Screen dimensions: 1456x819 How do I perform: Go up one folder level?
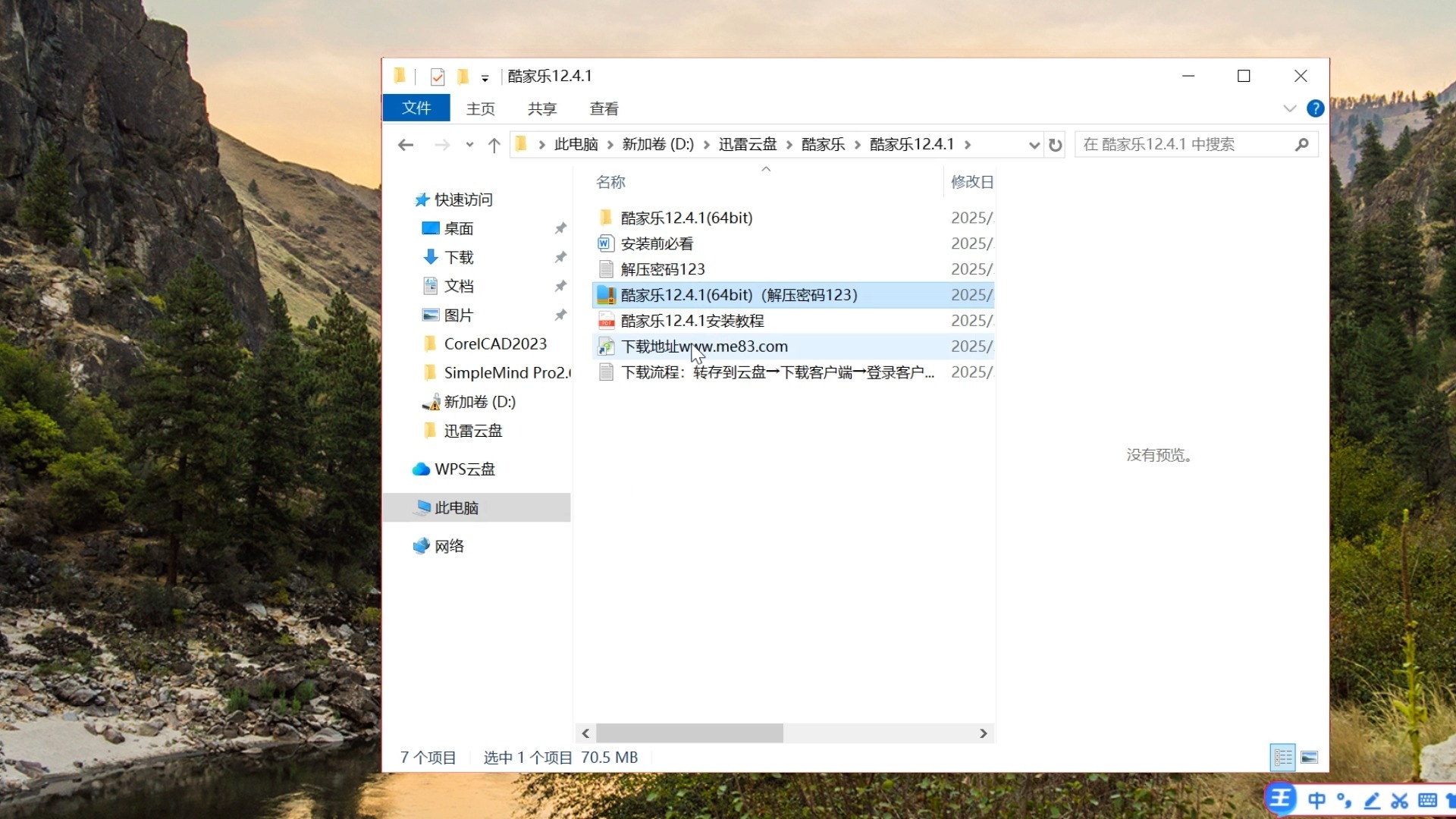point(494,145)
